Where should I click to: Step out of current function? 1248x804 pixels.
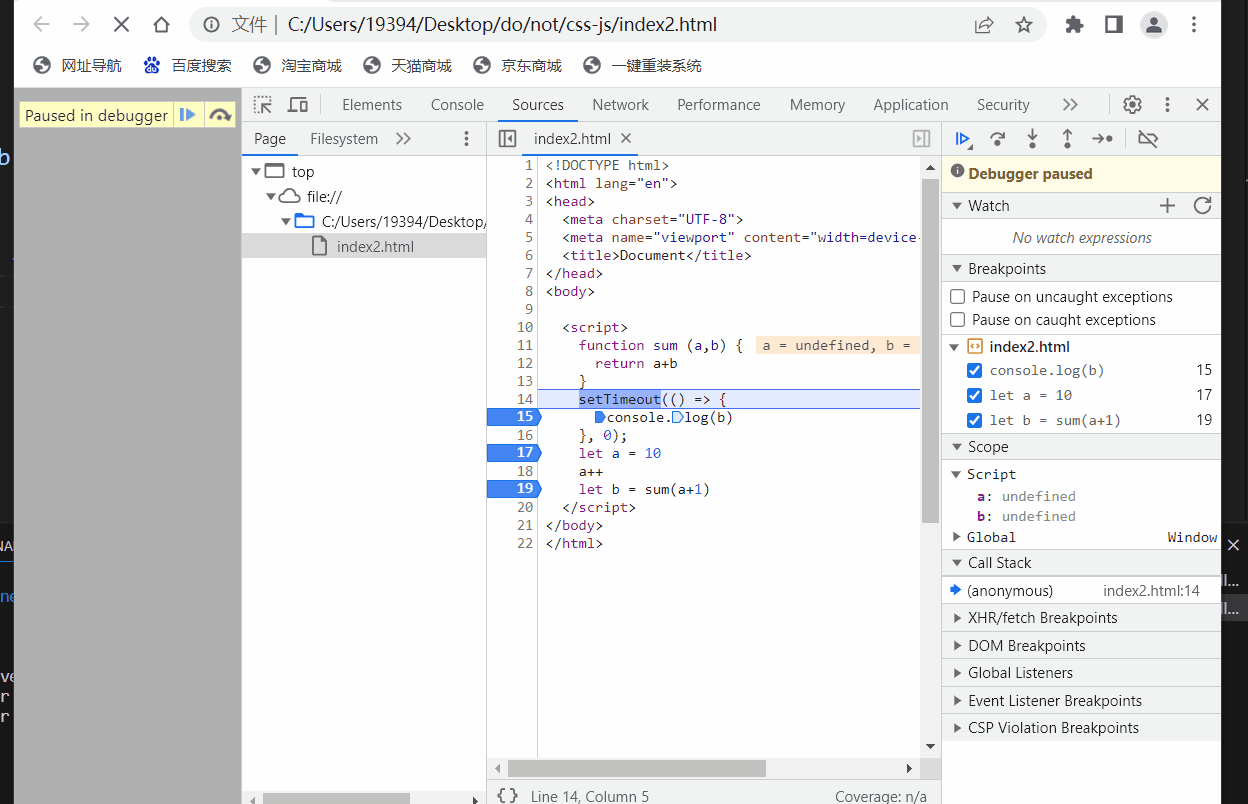tap(1067, 139)
